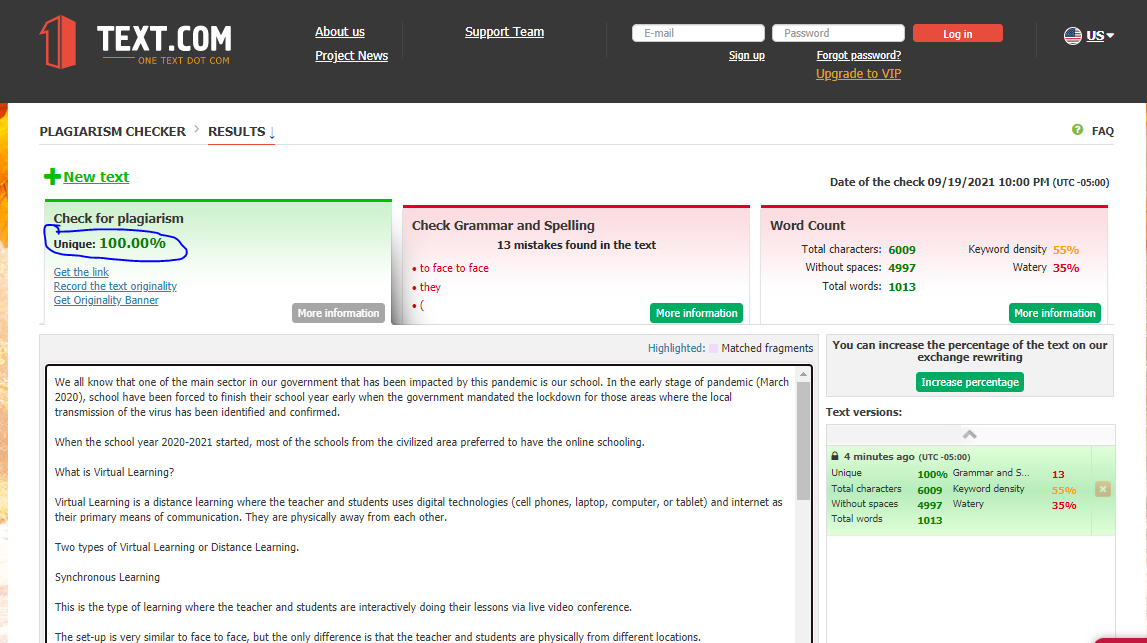The width and height of the screenshot is (1147, 643).
Task: Open the About us page
Action: pyautogui.click(x=339, y=31)
